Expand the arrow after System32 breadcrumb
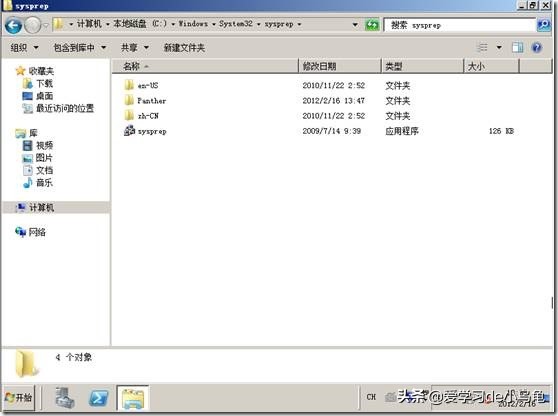The image size is (558, 416). click(258, 24)
